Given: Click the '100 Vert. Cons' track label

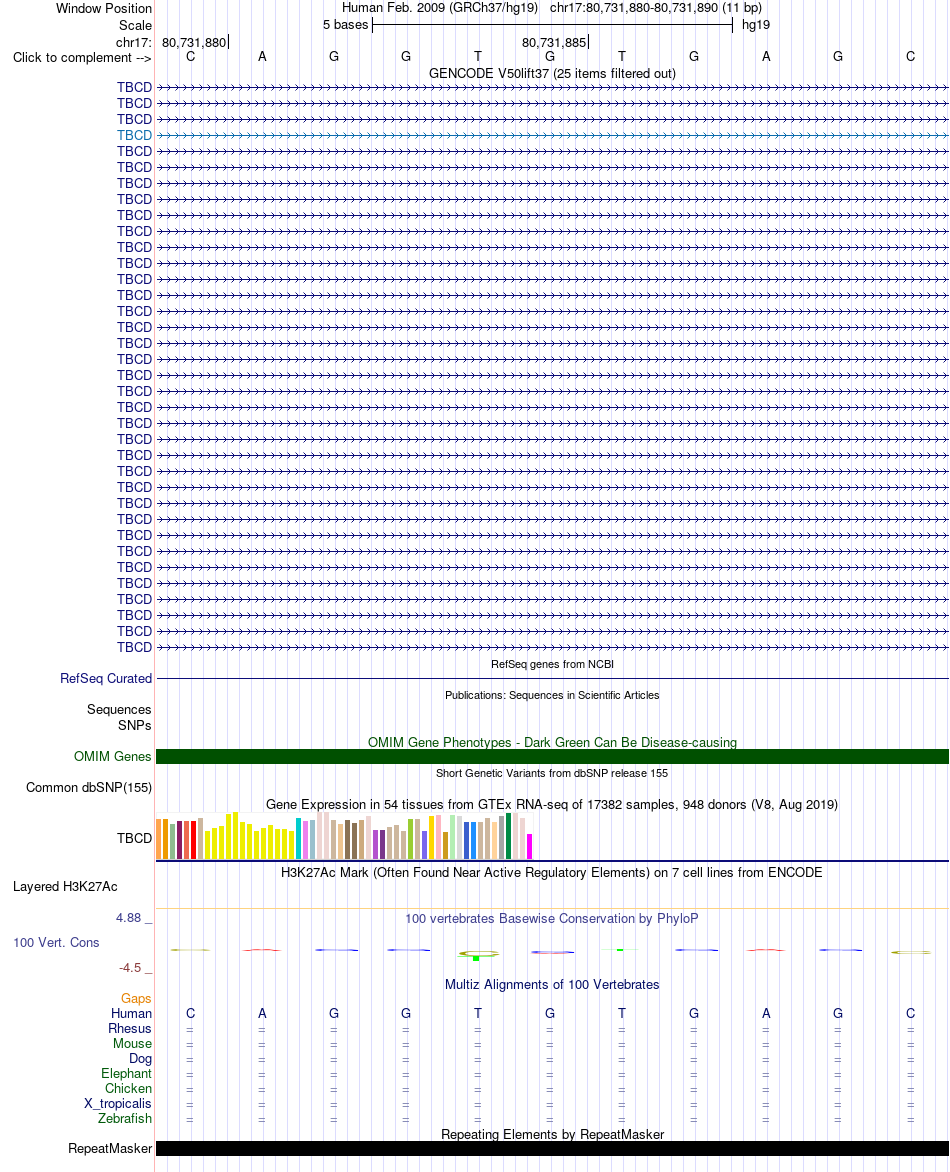Looking at the screenshot, I should tap(56, 943).
